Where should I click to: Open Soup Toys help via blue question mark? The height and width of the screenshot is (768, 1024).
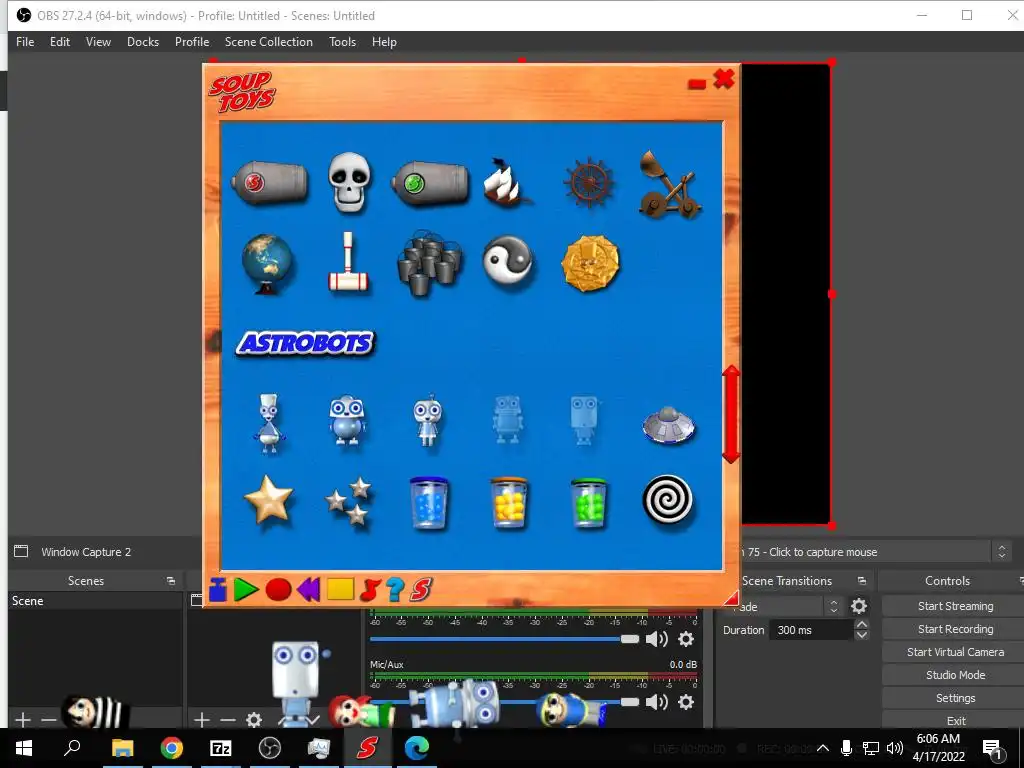click(x=394, y=590)
